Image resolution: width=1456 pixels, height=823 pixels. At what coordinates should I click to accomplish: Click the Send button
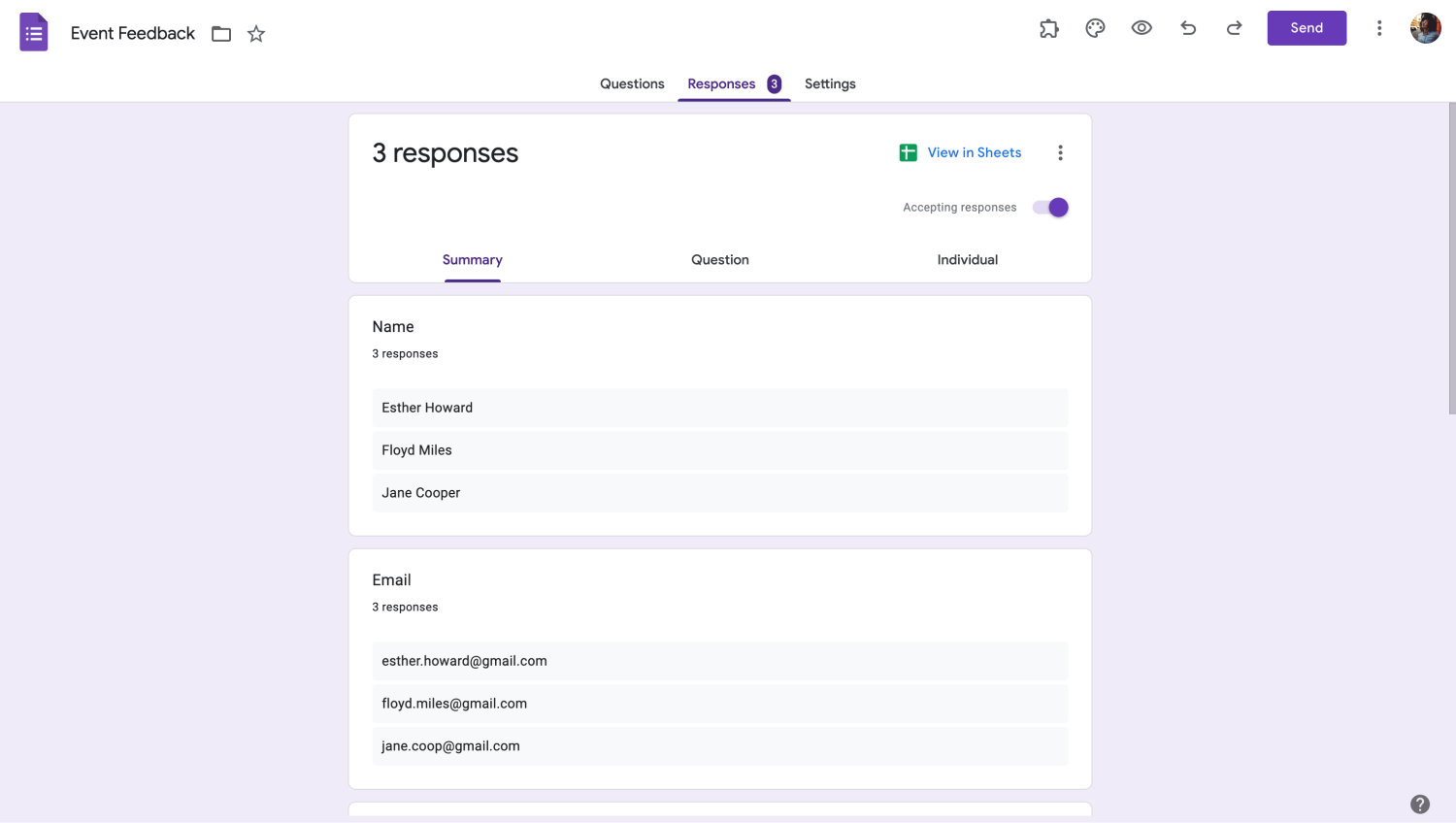(x=1307, y=28)
